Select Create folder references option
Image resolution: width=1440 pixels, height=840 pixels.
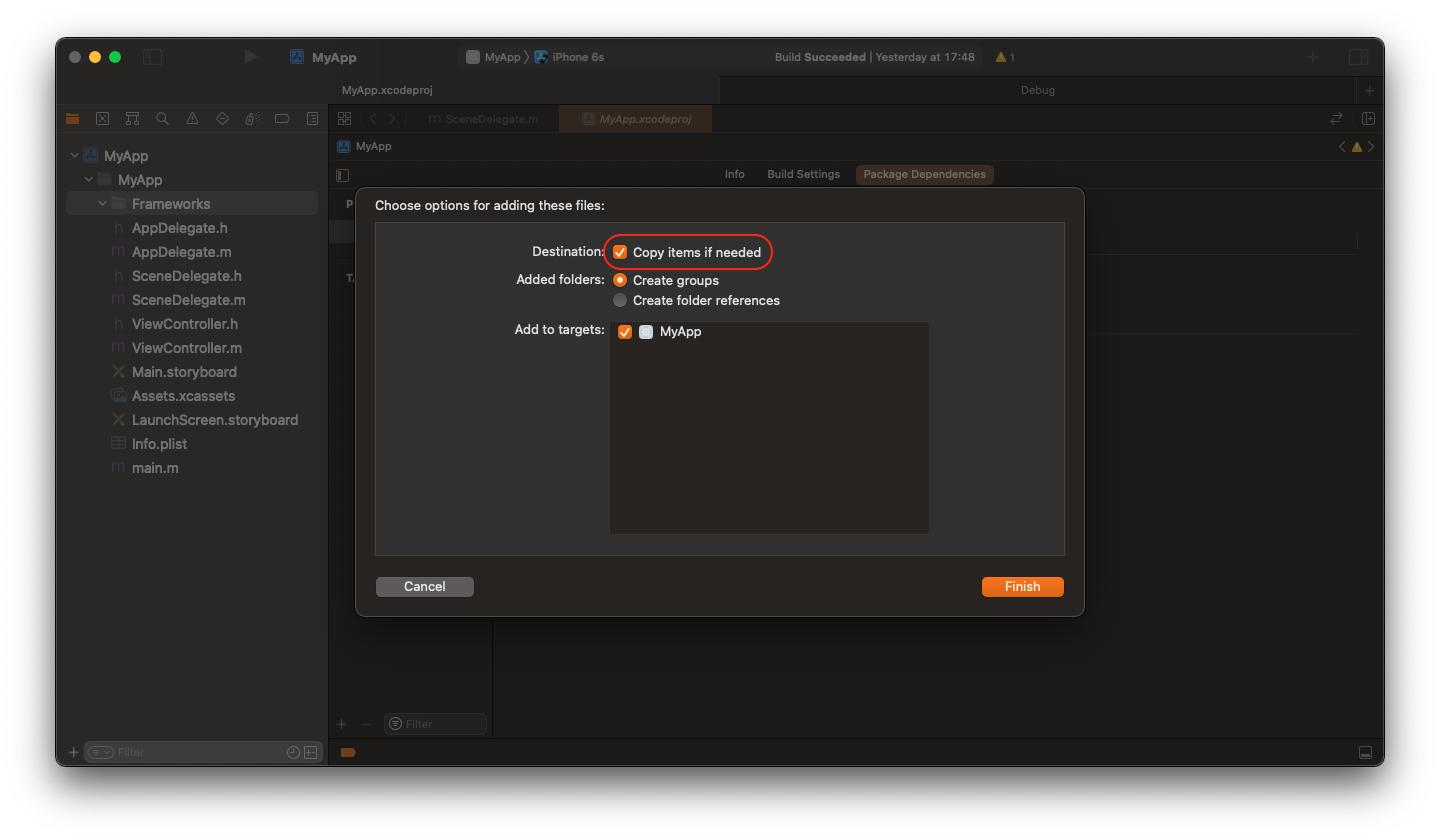click(620, 300)
